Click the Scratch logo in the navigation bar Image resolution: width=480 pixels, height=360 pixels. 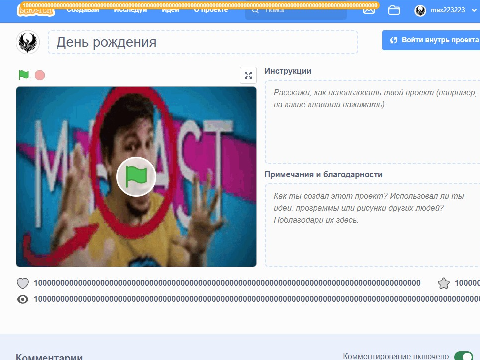tap(36, 10)
